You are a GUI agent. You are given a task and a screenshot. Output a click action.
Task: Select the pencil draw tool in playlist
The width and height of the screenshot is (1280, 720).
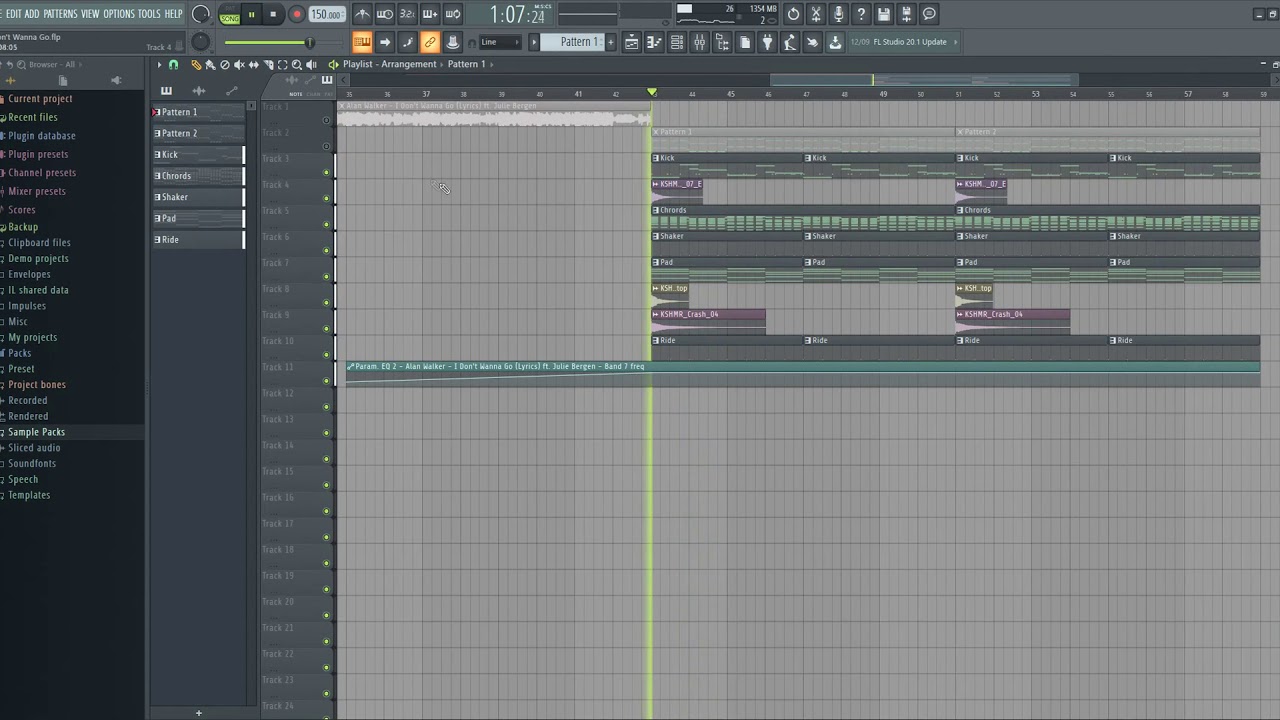click(196, 64)
